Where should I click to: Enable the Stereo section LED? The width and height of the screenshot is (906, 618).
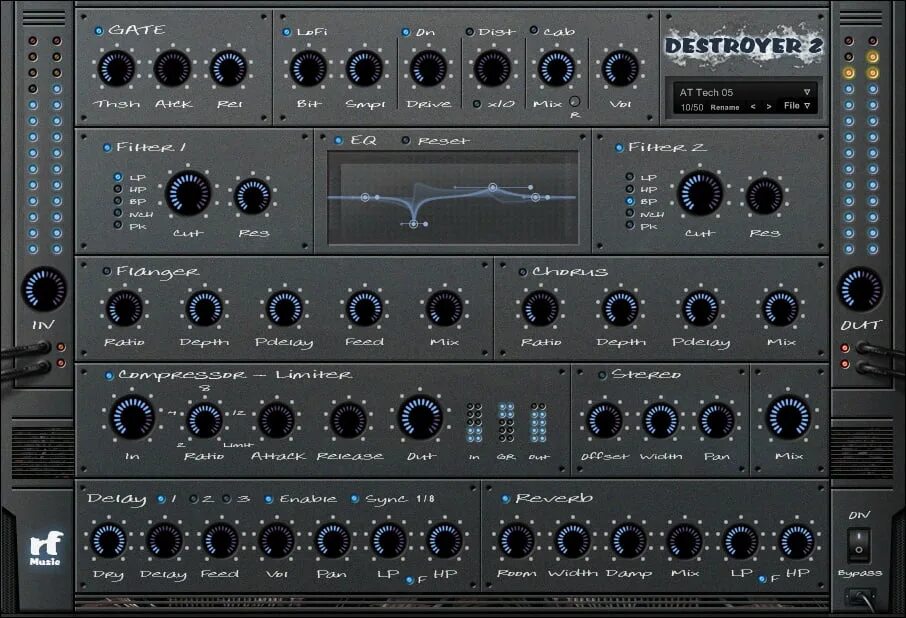coord(602,375)
